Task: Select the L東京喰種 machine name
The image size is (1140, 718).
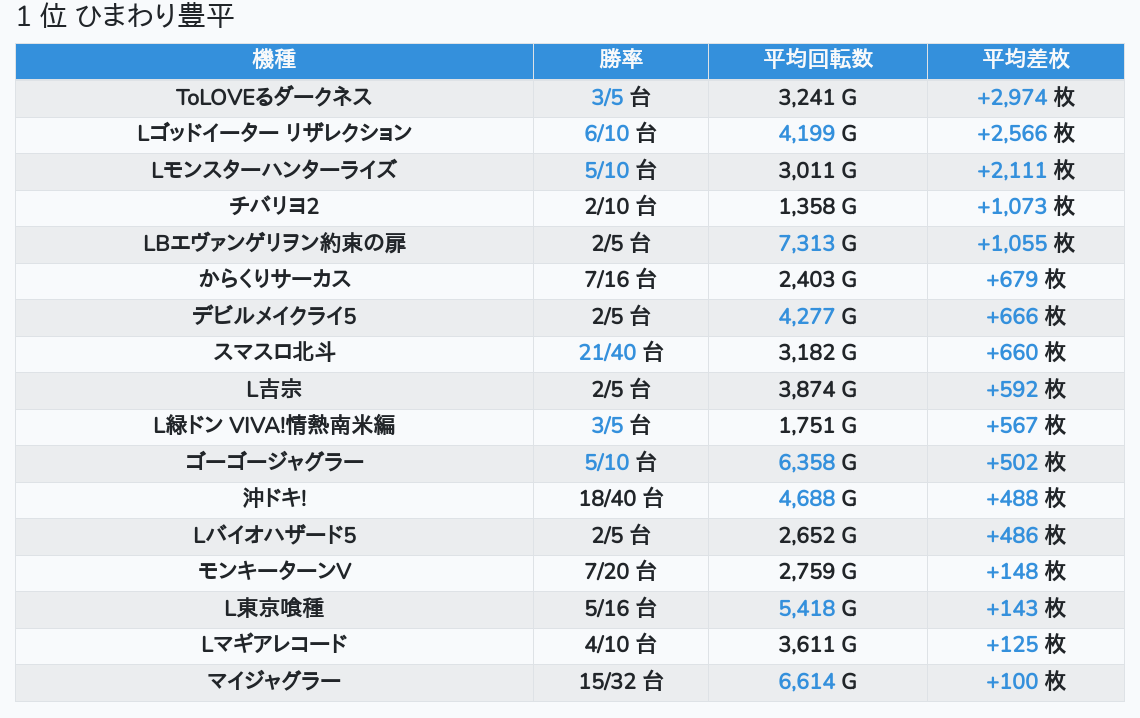Action: click(274, 608)
